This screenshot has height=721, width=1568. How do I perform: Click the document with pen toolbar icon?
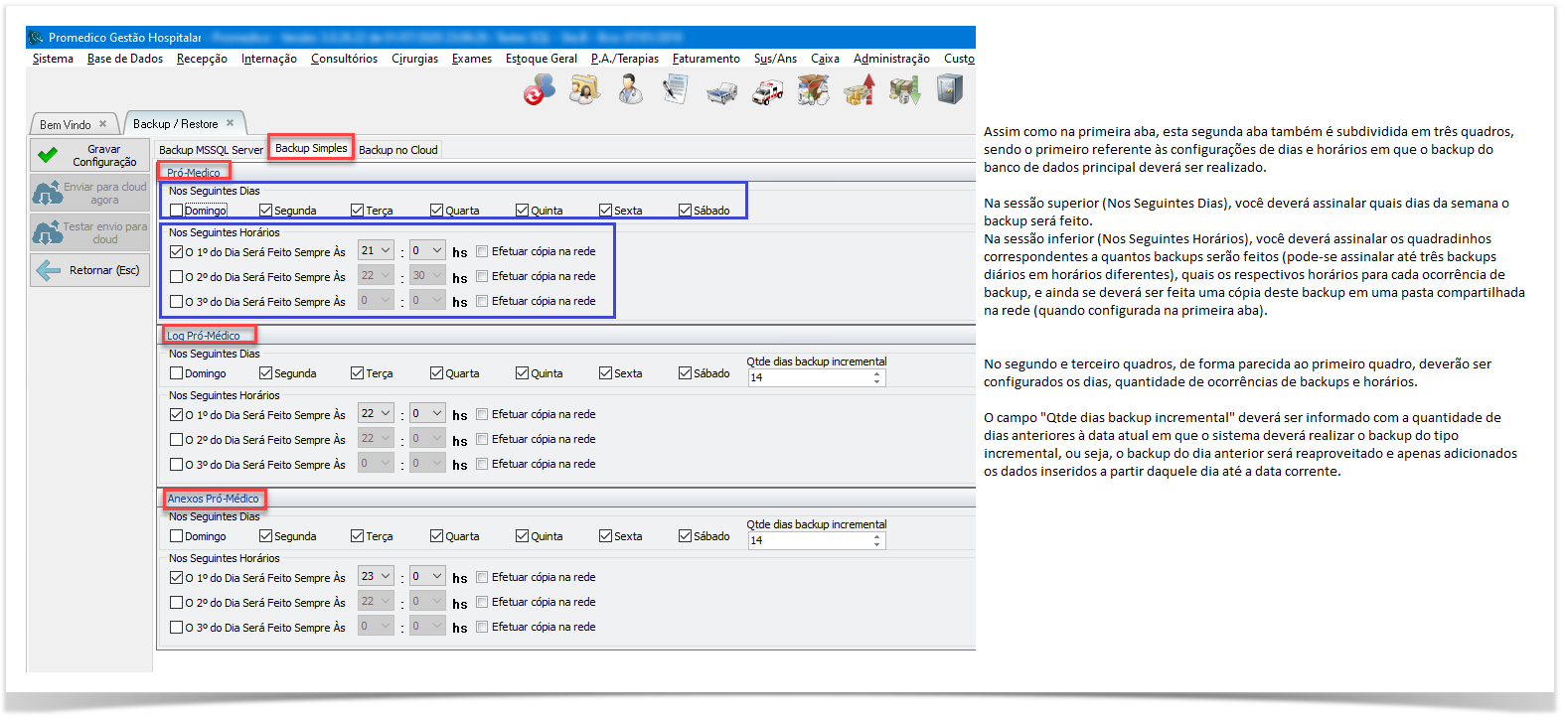coord(676,90)
